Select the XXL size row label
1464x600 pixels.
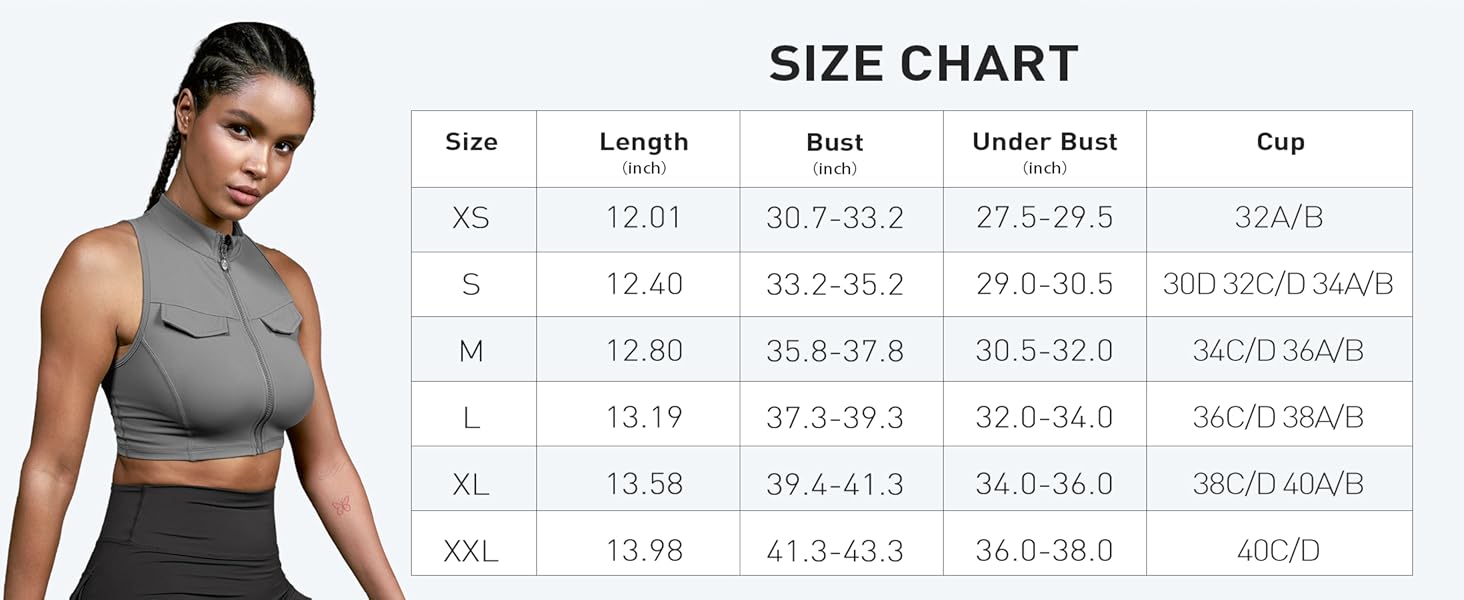(471, 550)
